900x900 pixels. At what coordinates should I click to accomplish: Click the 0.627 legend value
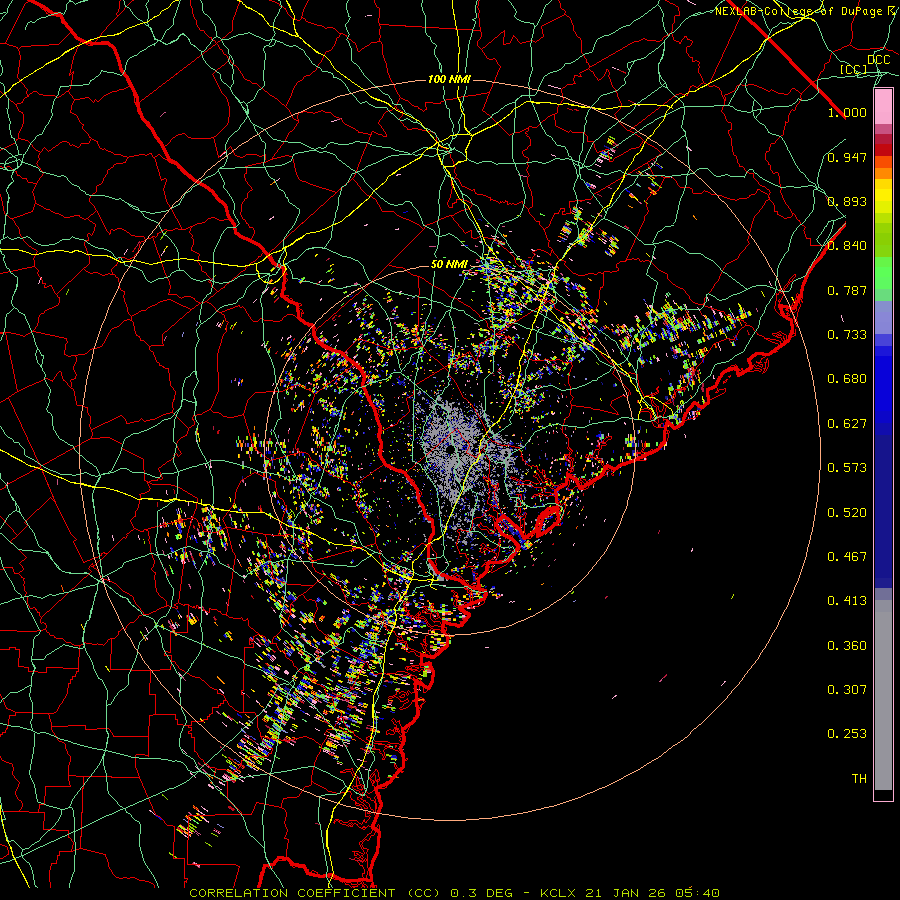(847, 424)
